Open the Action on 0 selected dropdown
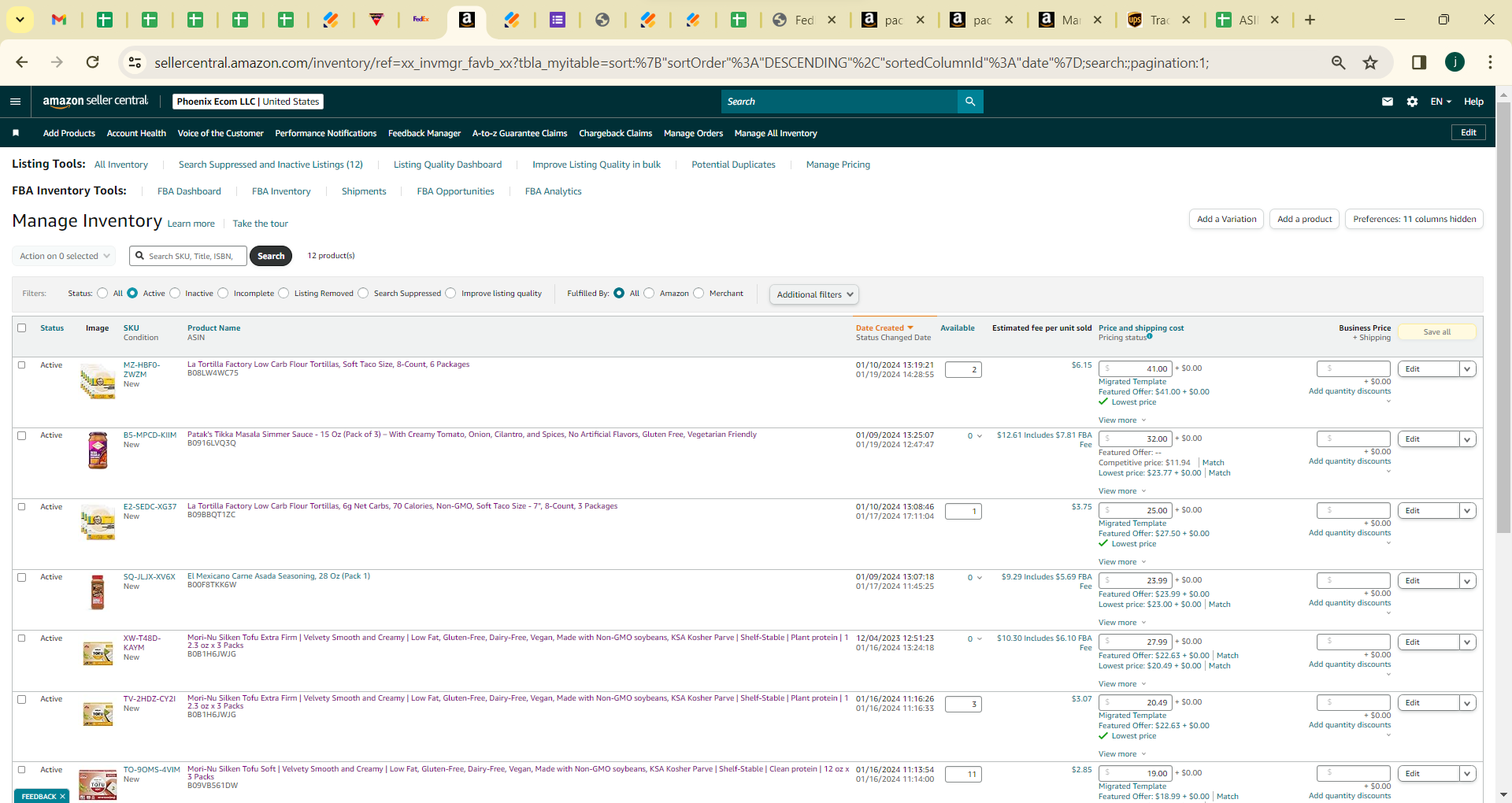 pyautogui.click(x=64, y=256)
